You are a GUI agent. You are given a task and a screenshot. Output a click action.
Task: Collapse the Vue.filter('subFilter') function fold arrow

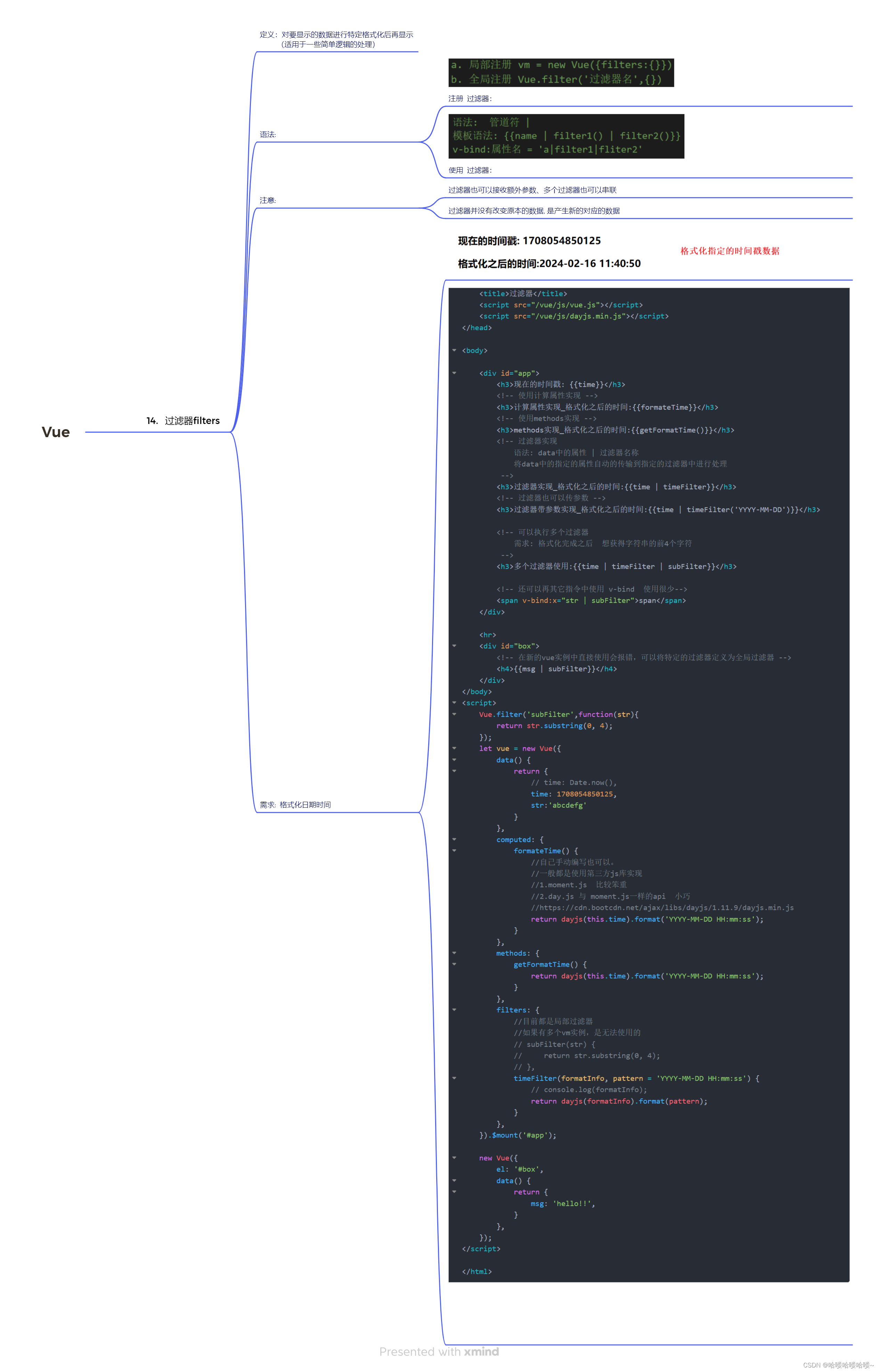click(455, 714)
